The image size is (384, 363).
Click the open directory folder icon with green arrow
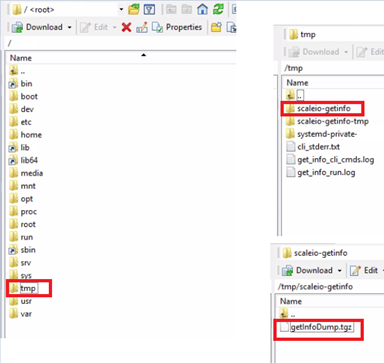click(x=134, y=9)
